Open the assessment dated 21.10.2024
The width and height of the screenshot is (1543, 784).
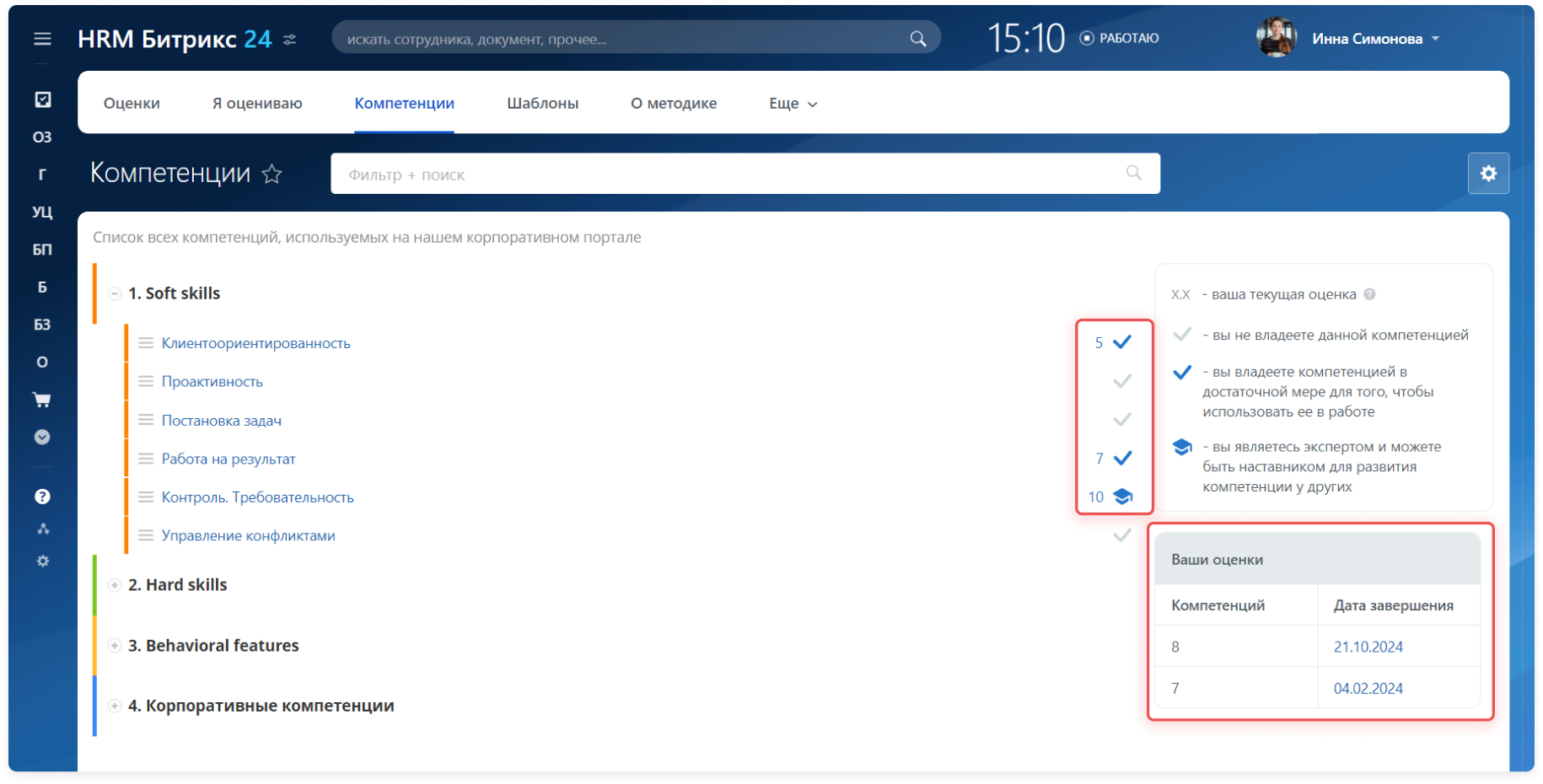[x=1368, y=647]
